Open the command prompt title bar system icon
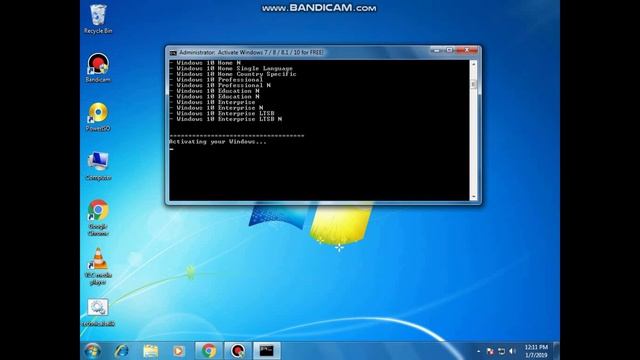Viewport: 640px width, 360px height. (x=173, y=53)
